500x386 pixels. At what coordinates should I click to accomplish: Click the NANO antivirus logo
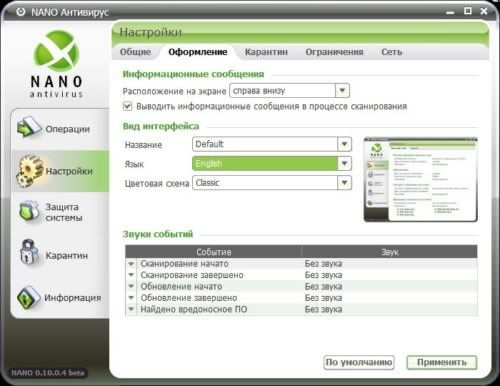click(x=57, y=63)
